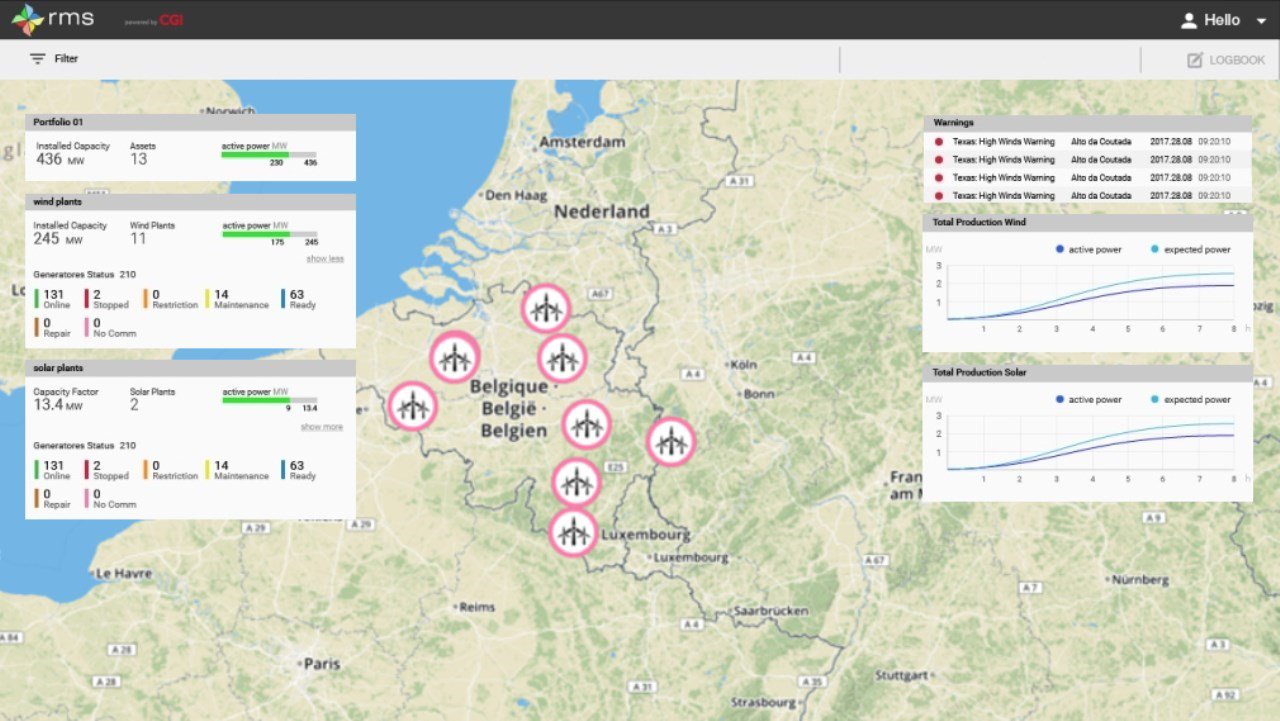
Task: Click the CGI logo in top bar
Action: coord(170,20)
